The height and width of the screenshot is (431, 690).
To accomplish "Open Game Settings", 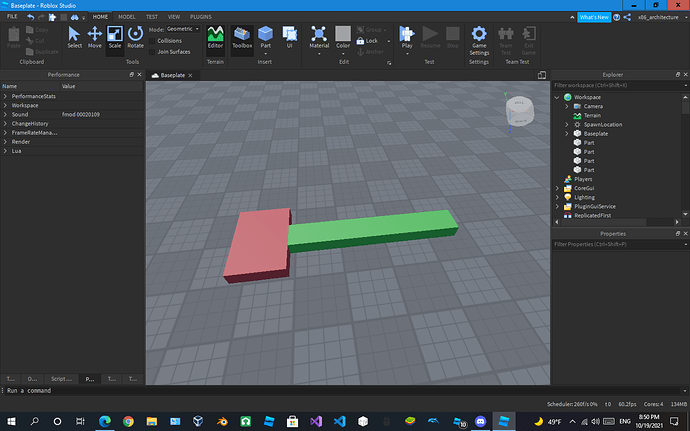I will point(479,41).
